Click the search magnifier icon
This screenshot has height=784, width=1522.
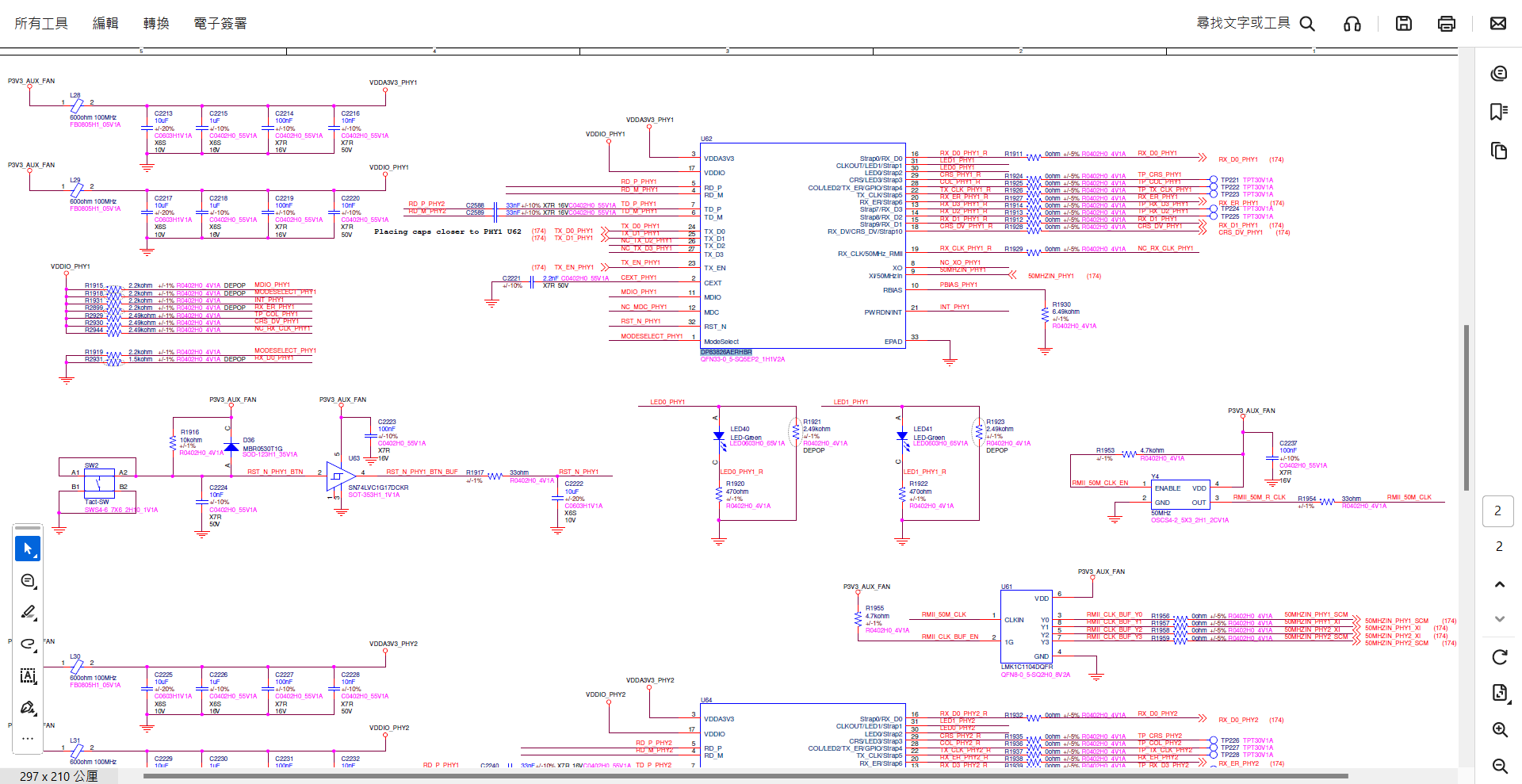coord(1307,24)
